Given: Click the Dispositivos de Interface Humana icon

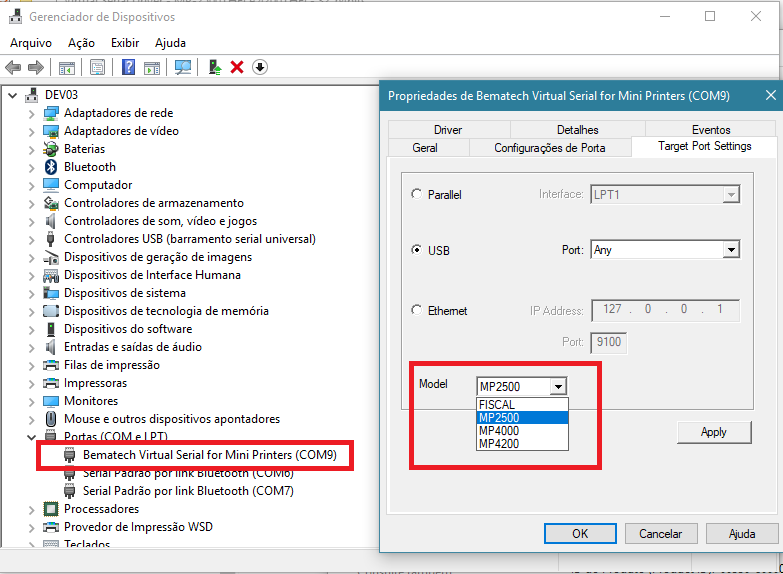Looking at the screenshot, I should pyautogui.click(x=51, y=275).
